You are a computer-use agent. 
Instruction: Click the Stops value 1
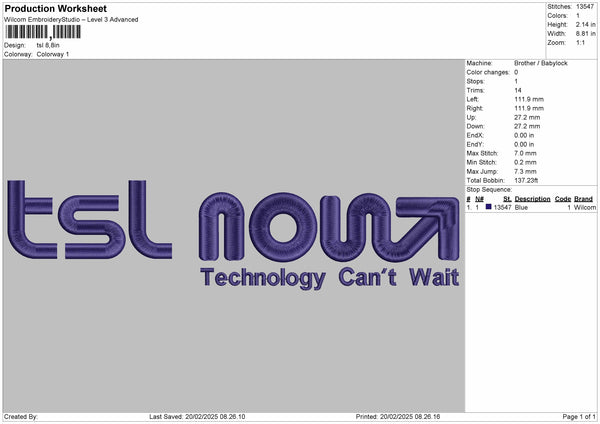516,81
